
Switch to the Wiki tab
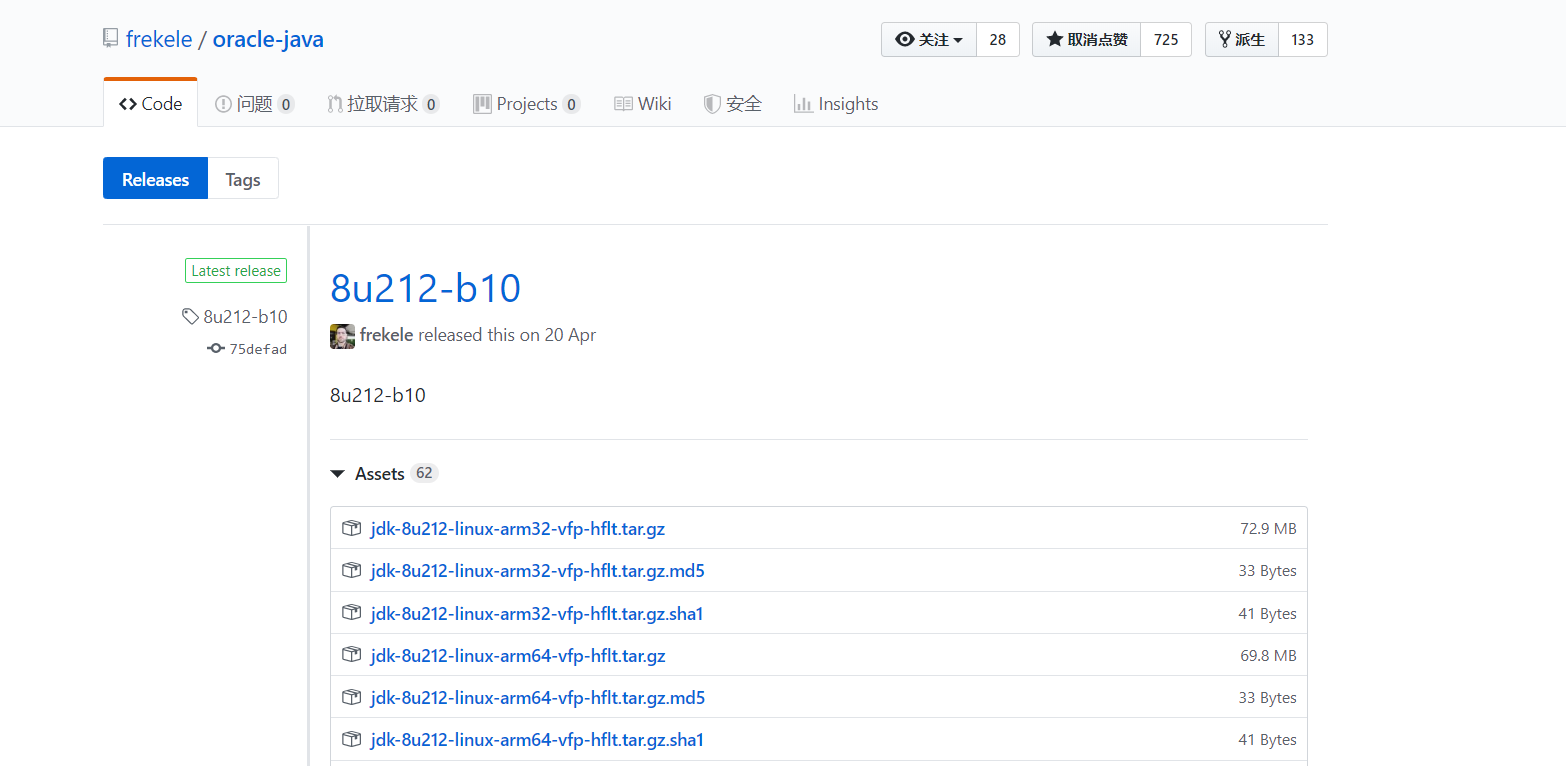[643, 103]
